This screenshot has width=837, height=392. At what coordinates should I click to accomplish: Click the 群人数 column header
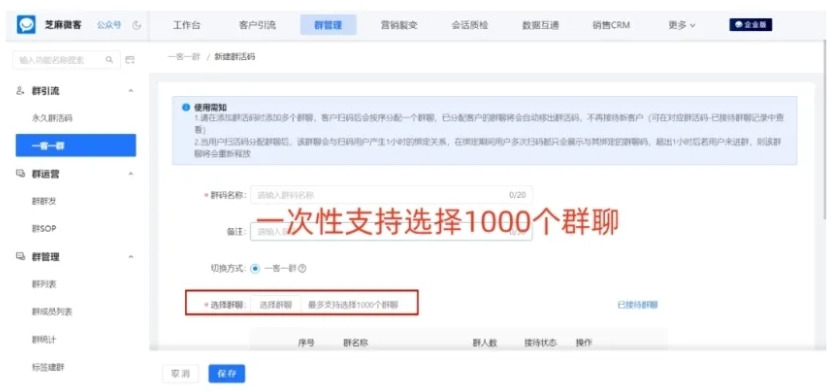(x=485, y=343)
